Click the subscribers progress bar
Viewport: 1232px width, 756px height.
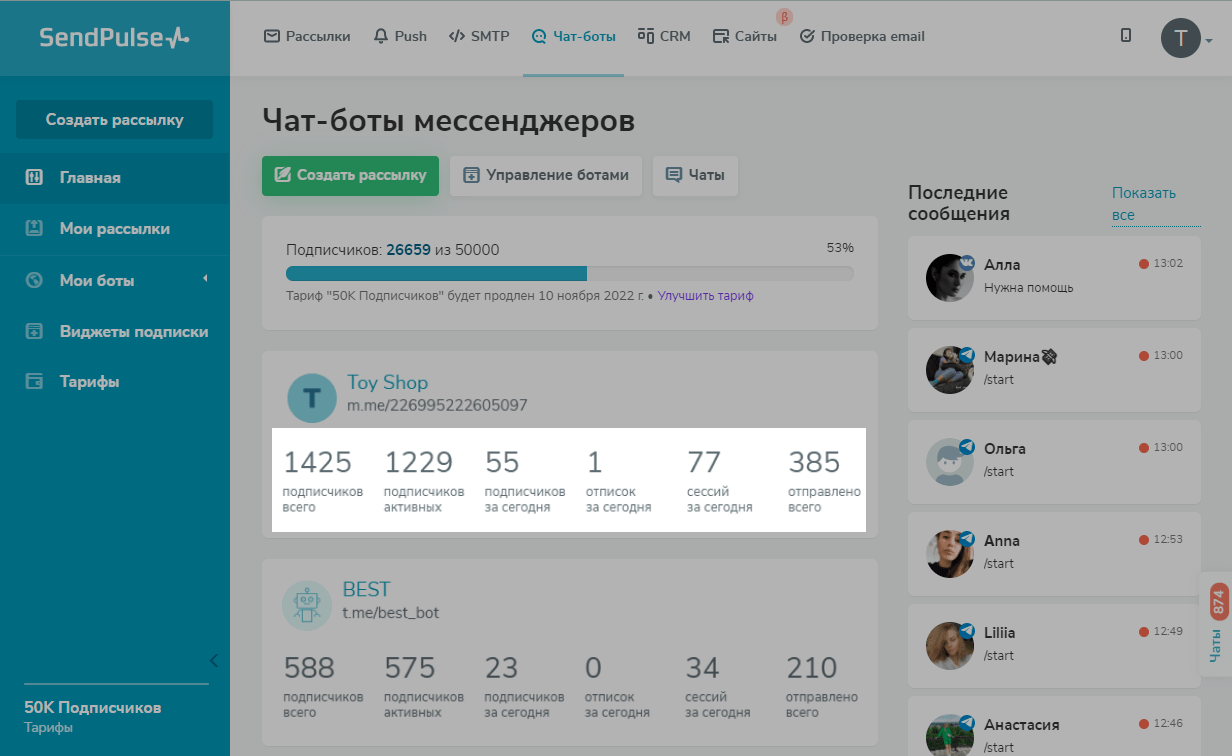[570, 273]
